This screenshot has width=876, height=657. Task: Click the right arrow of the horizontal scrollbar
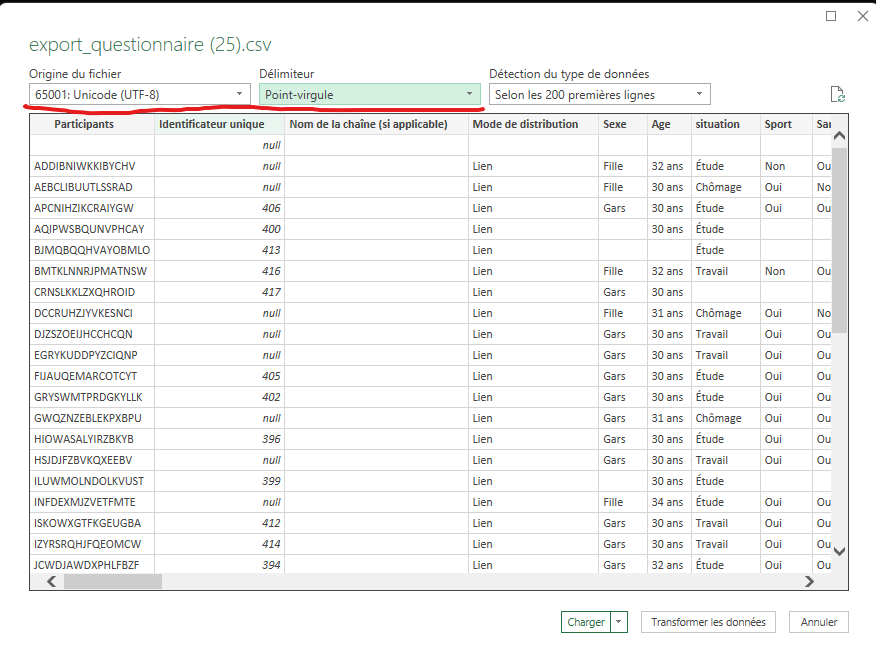(x=810, y=581)
